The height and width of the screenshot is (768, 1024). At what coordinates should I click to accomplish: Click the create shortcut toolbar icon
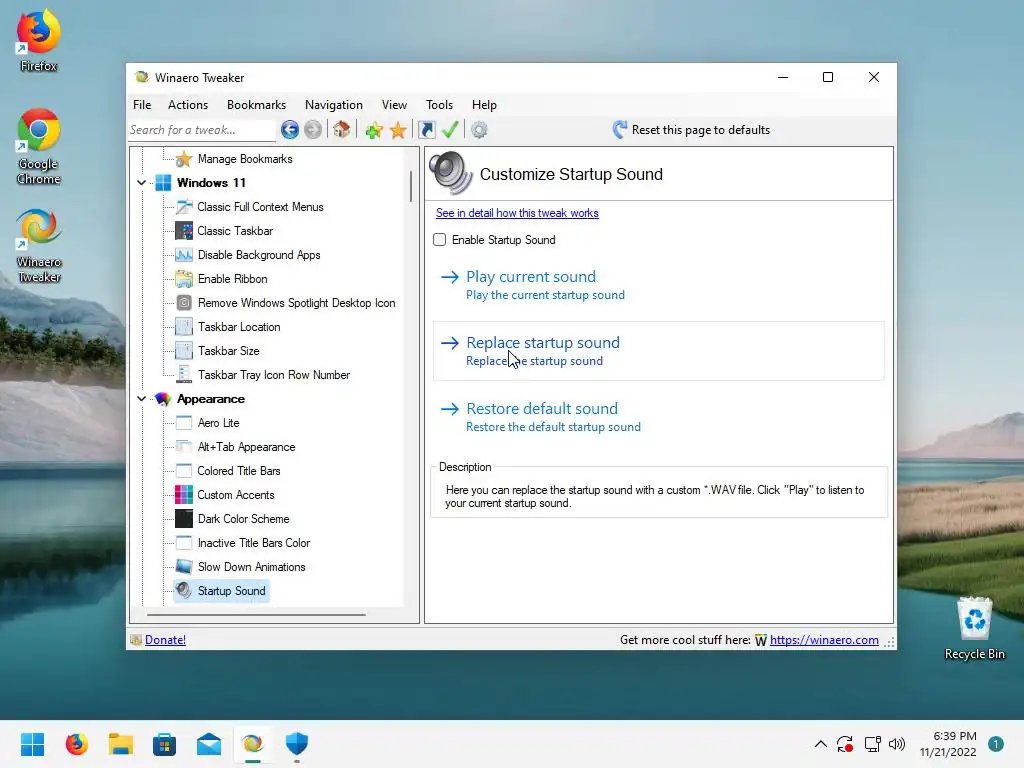426,130
